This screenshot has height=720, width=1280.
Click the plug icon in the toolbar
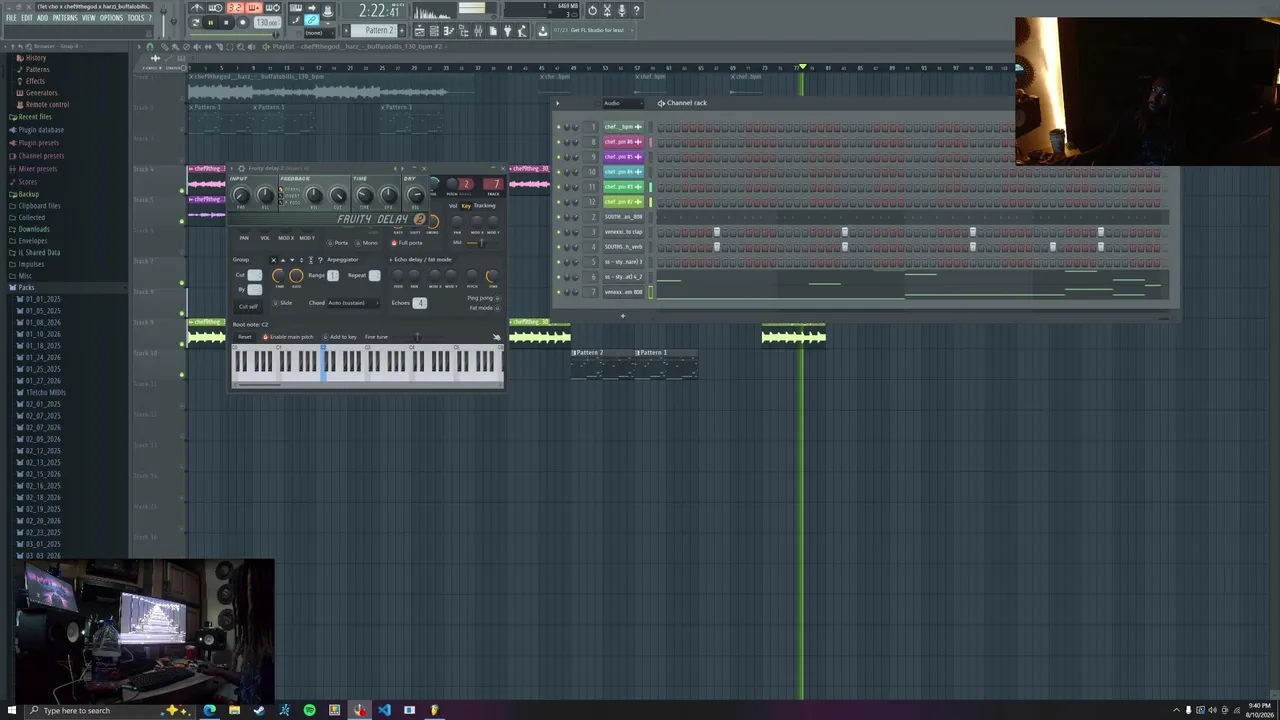508,30
